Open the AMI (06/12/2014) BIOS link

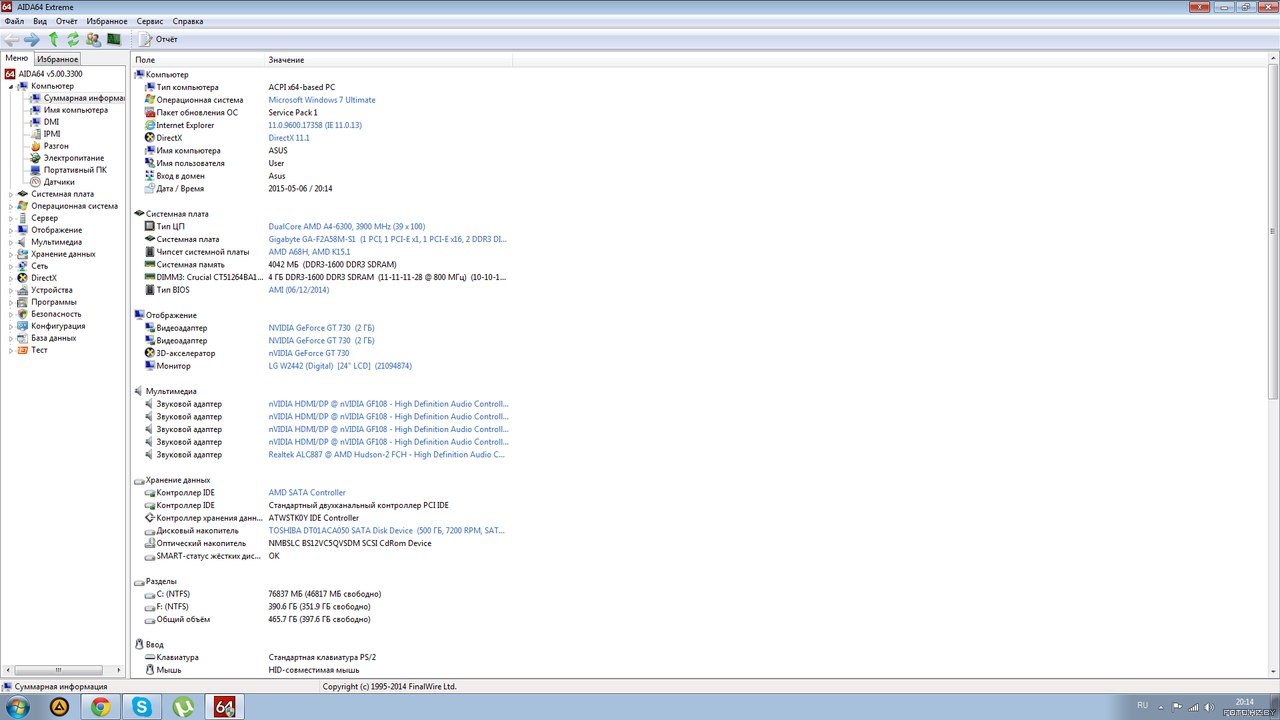pyautogui.click(x=299, y=290)
